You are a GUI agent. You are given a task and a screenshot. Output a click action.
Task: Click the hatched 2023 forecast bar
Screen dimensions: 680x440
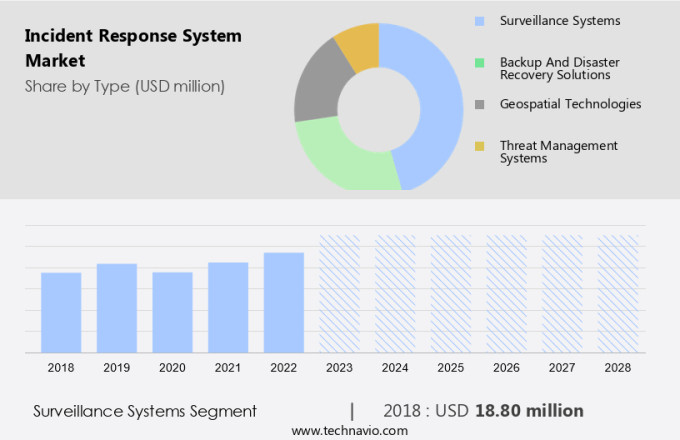(x=339, y=294)
